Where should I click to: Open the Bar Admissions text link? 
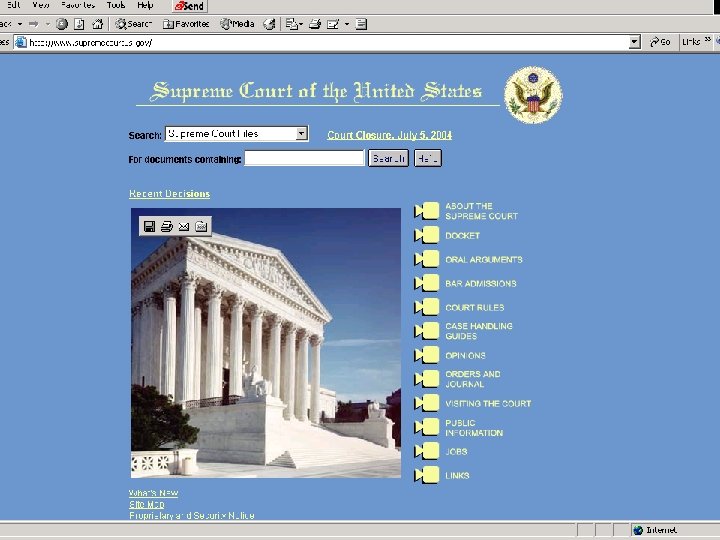point(481,283)
